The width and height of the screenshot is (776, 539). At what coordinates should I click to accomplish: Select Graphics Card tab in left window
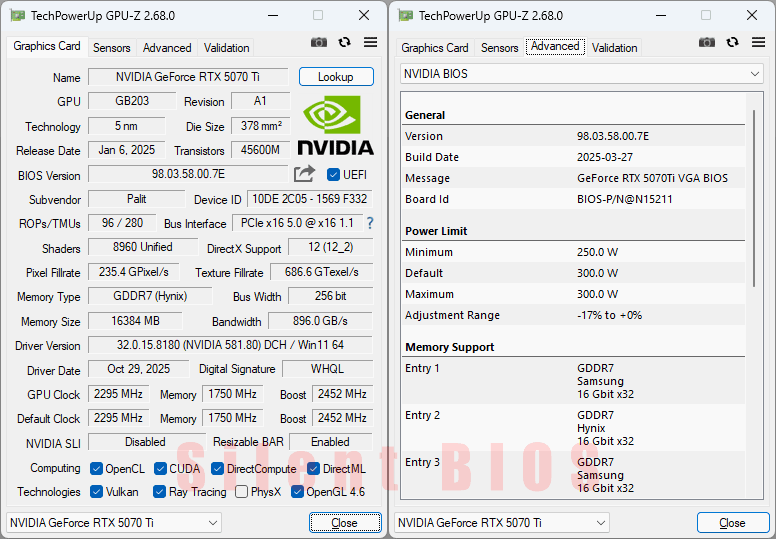47,46
